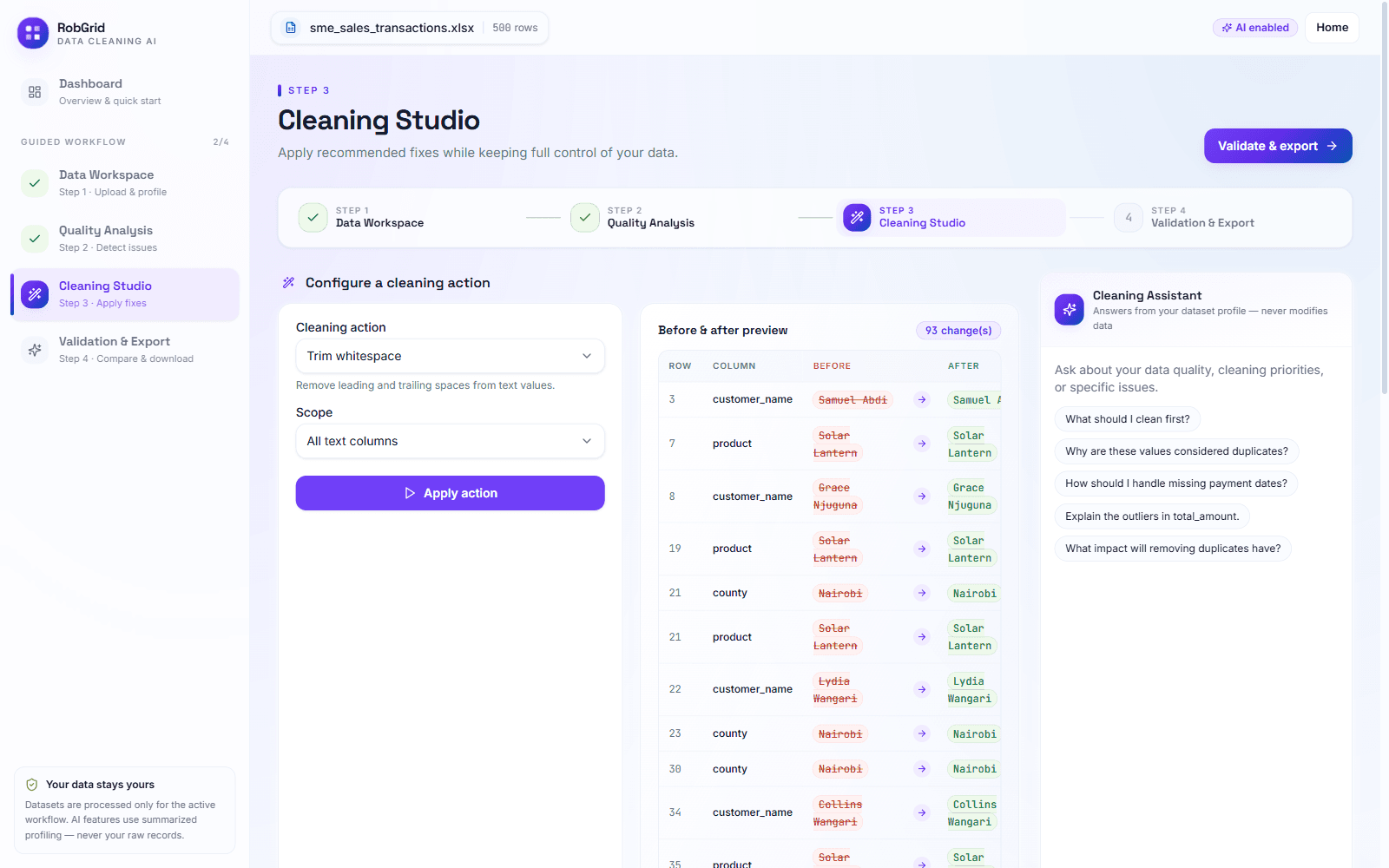This screenshot has height=868, width=1389.
Task: Click the 'Samuel Abdi' before value in row 3
Action: (x=852, y=400)
